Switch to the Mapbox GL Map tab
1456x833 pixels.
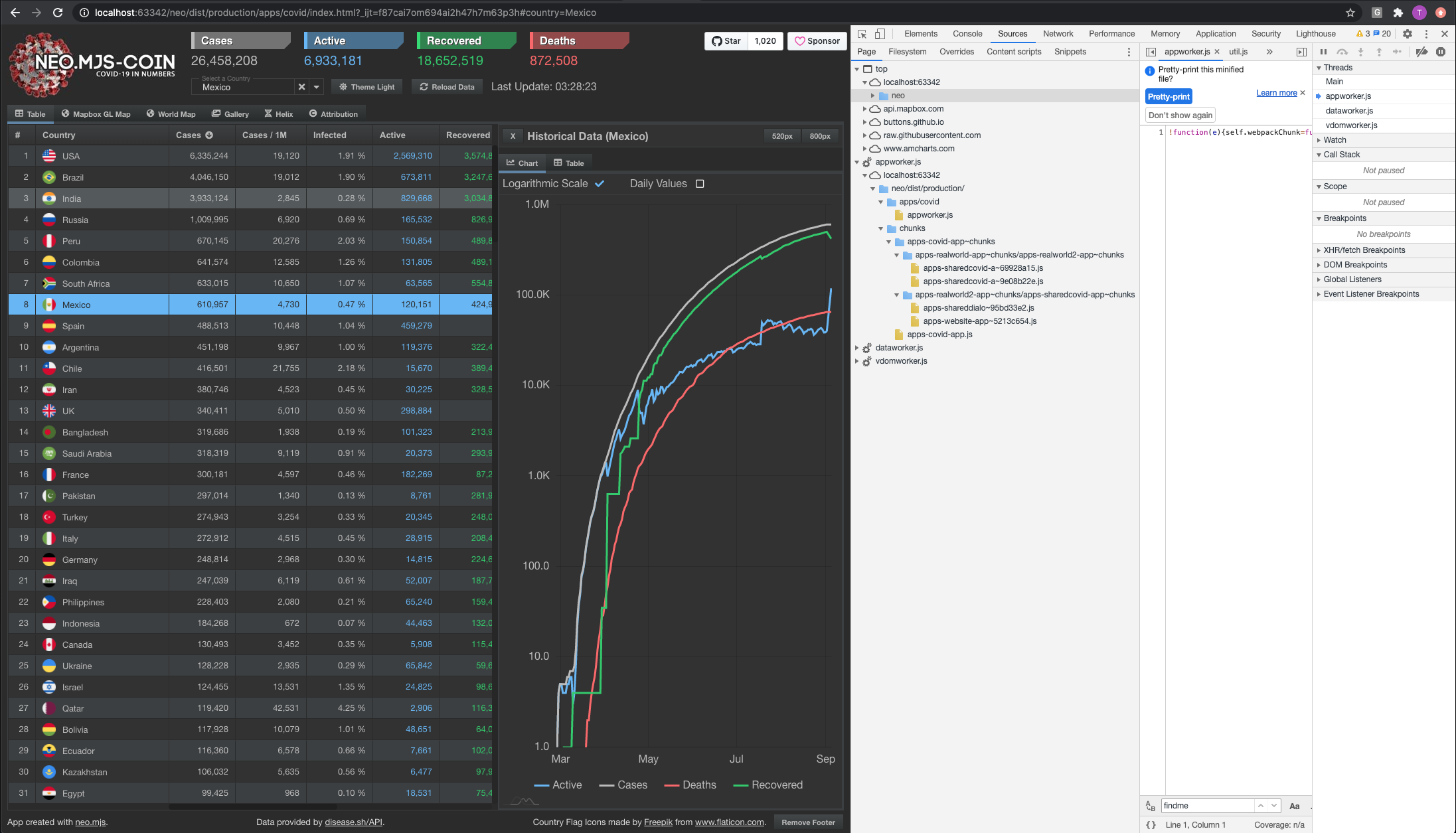pyautogui.click(x=96, y=114)
